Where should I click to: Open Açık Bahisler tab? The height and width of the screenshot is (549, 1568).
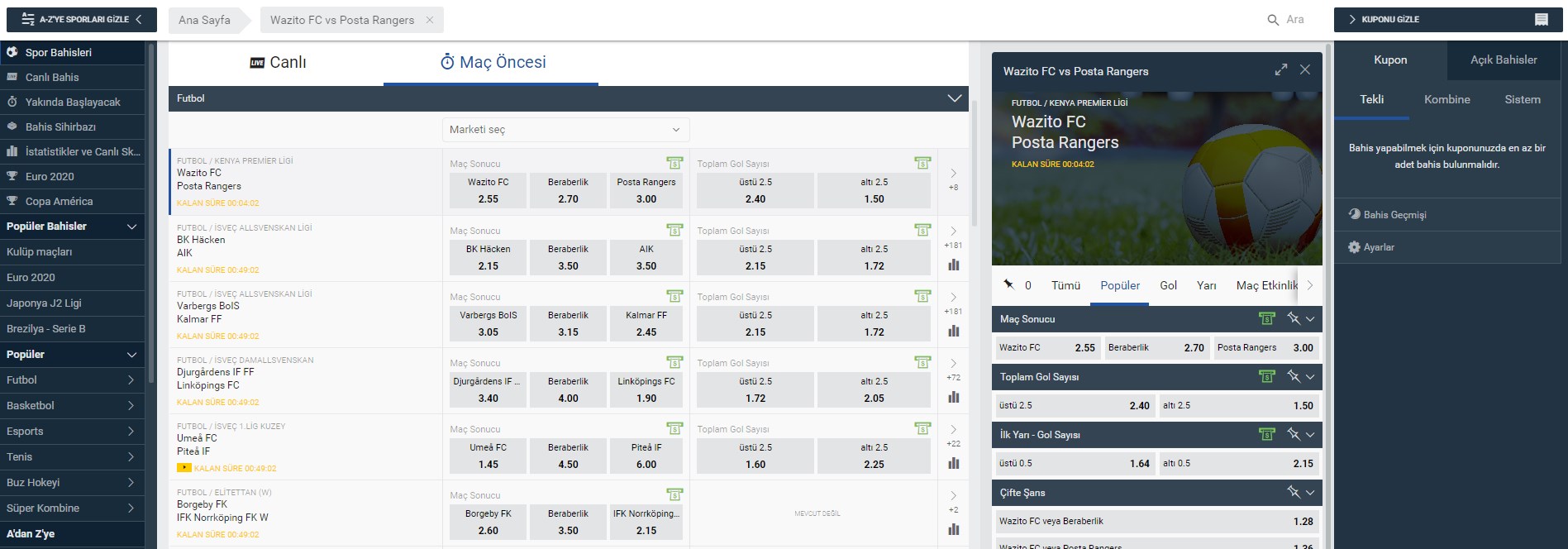click(1504, 60)
